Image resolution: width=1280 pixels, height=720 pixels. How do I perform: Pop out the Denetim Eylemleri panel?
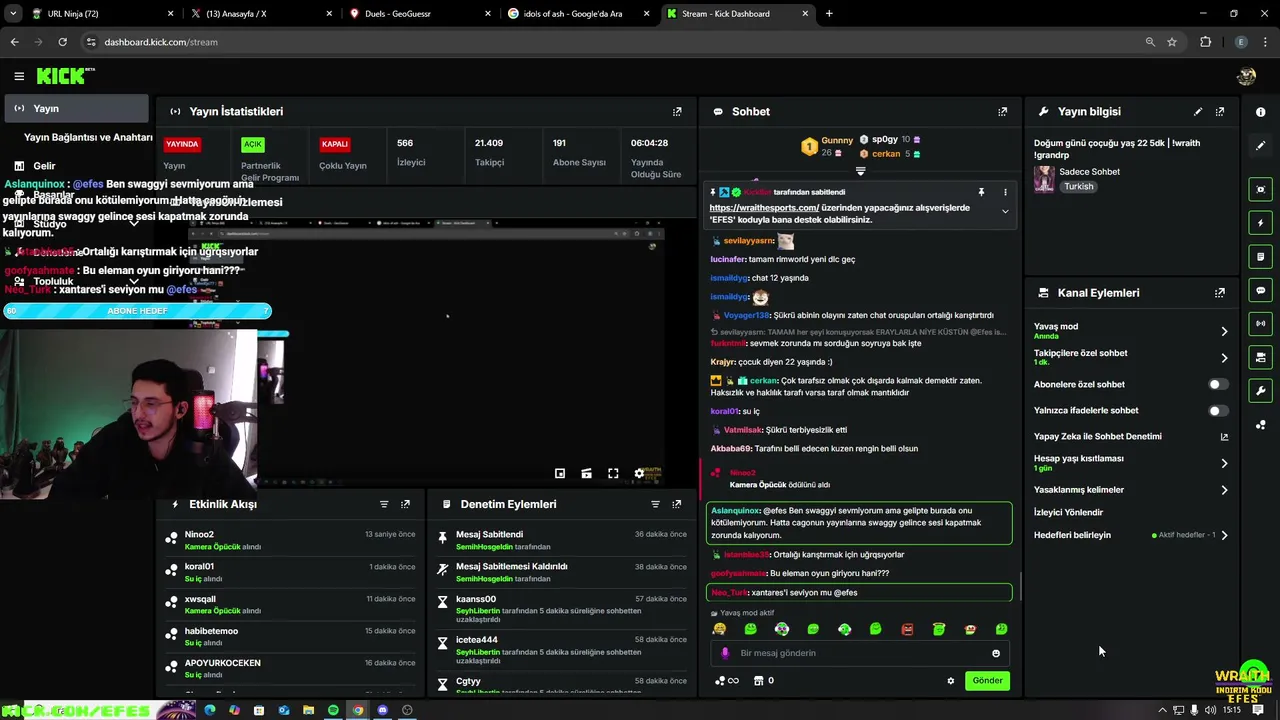pos(677,504)
